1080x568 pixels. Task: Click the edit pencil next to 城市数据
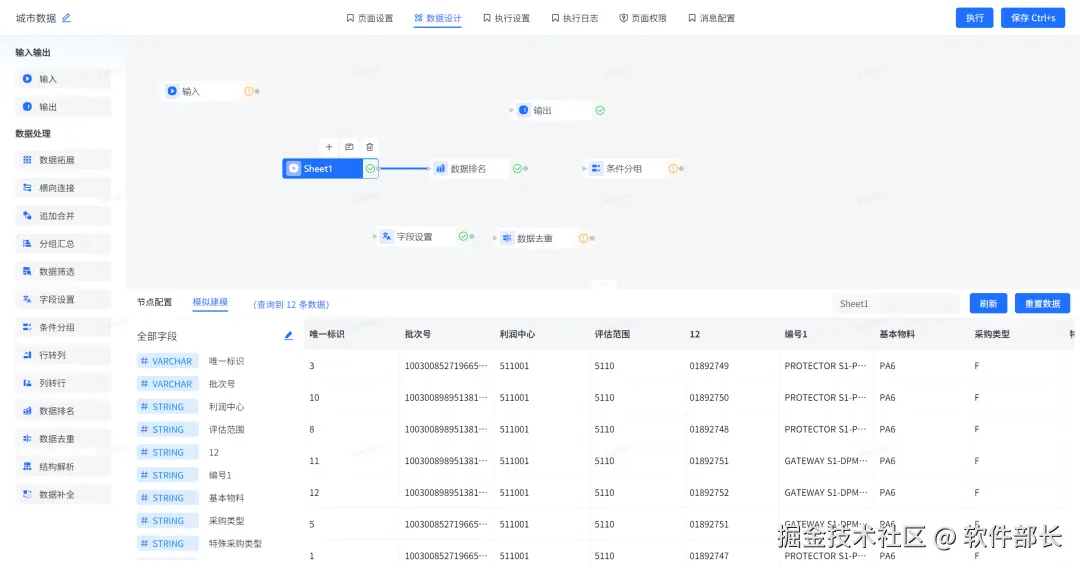[x=66, y=18]
